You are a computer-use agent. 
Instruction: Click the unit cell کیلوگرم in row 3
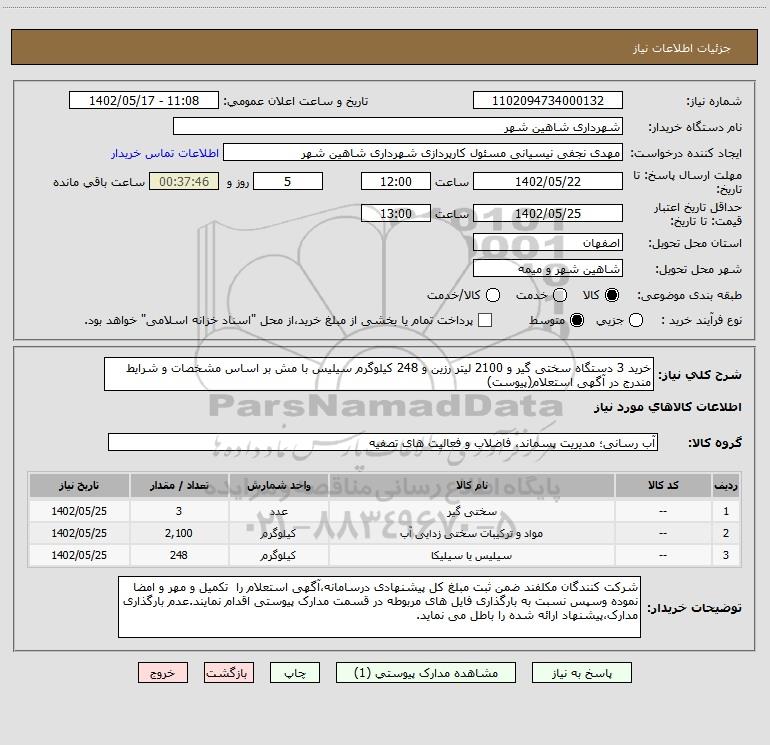tap(278, 555)
